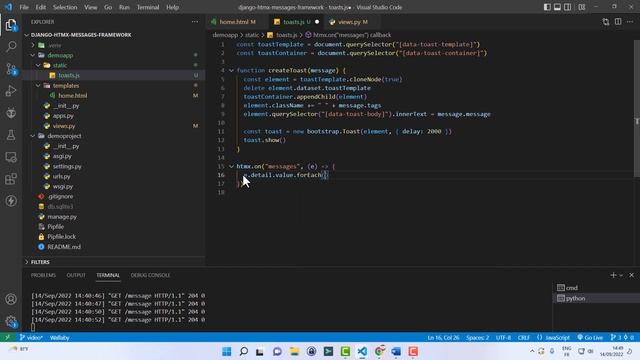Click the editor vertical scrollbar
This screenshot has width=640, height=360.
click(x=637, y=109)
